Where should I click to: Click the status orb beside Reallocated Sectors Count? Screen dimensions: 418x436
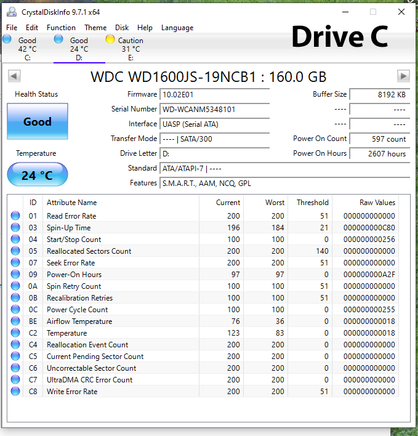pyautogui.click(x=15, y=251)
